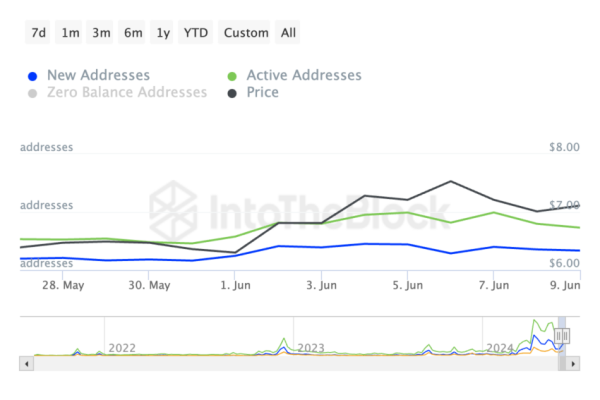
Task: Show All historical data
Action: [x=288, y=33]
